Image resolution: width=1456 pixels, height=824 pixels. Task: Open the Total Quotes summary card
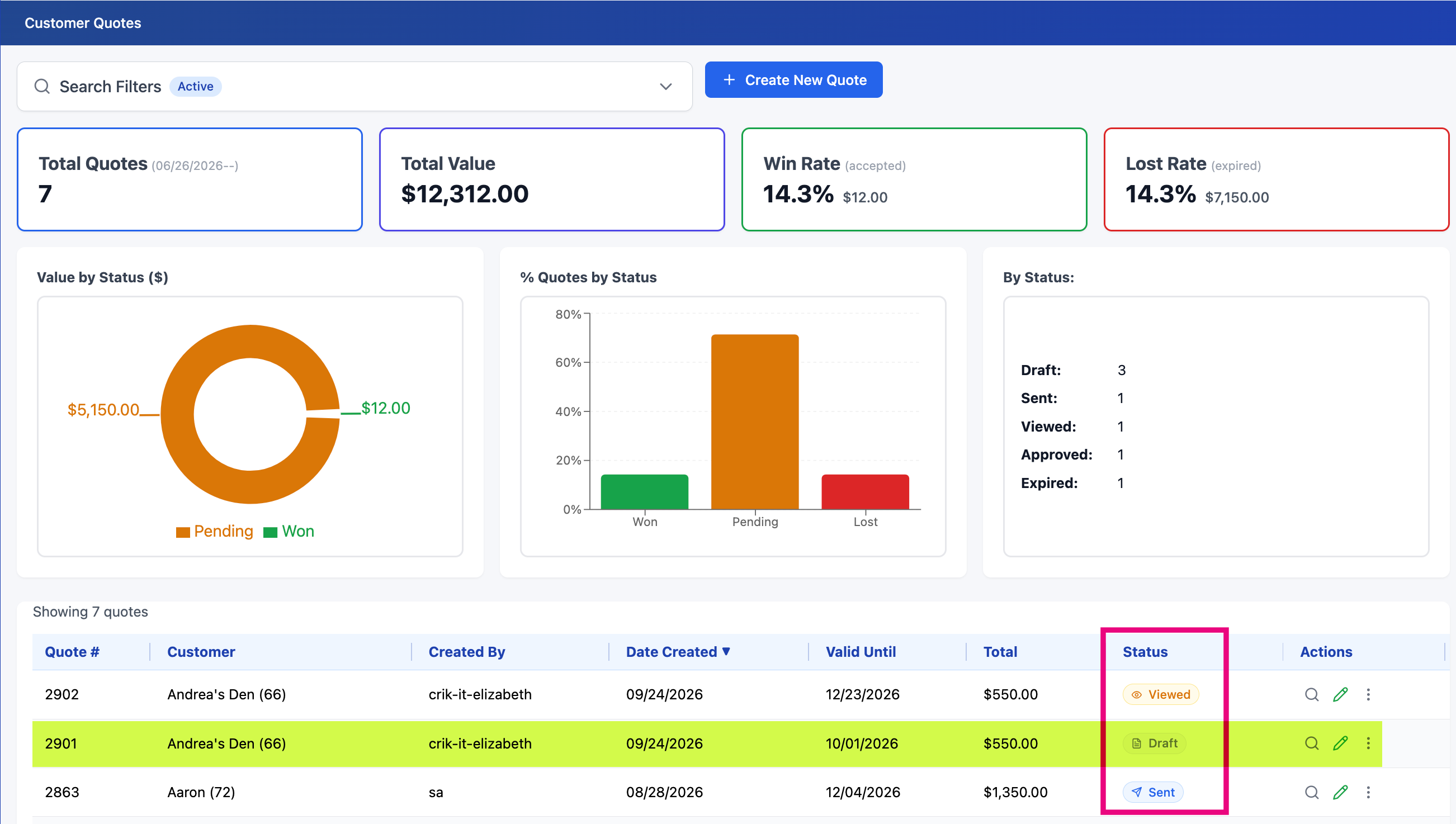(x=190, y=179)
